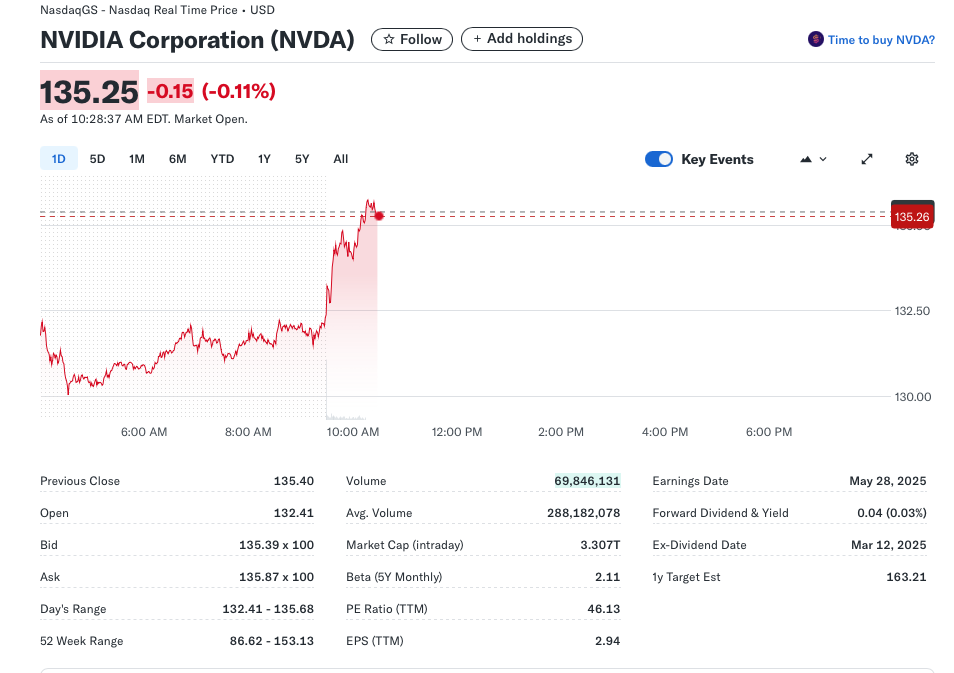Open chart settings gear icon

911,159
